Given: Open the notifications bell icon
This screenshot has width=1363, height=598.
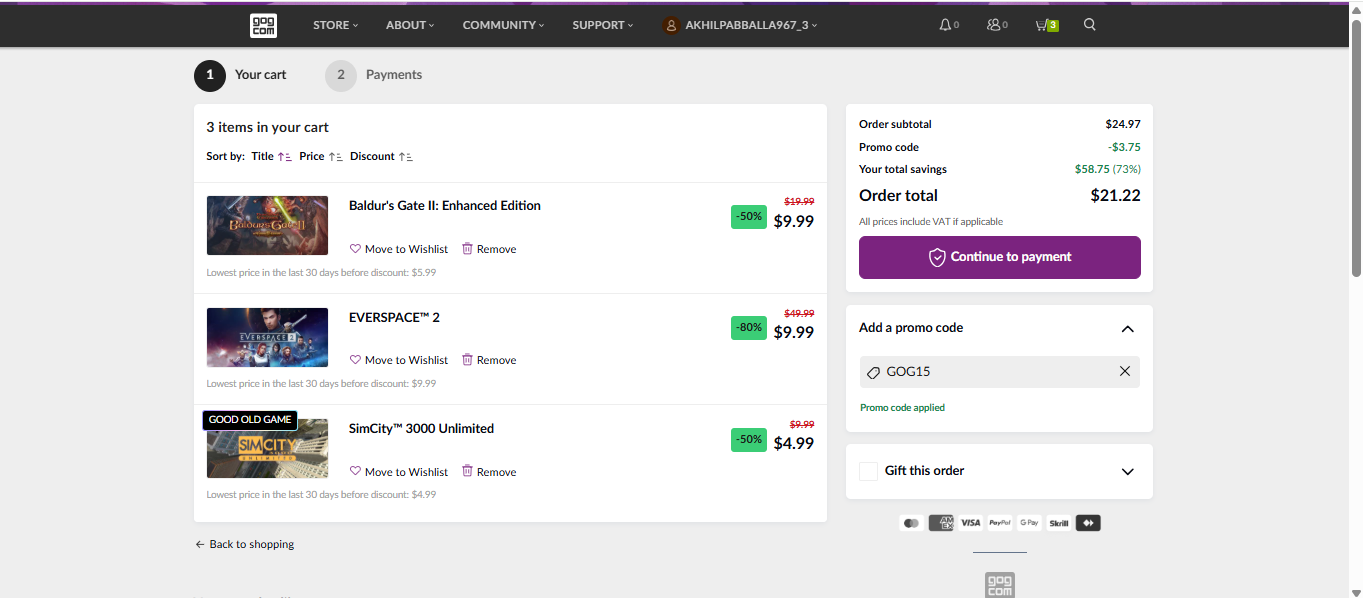Looking at the screenshot, I should pyautogui.click(x=945, y=25).
